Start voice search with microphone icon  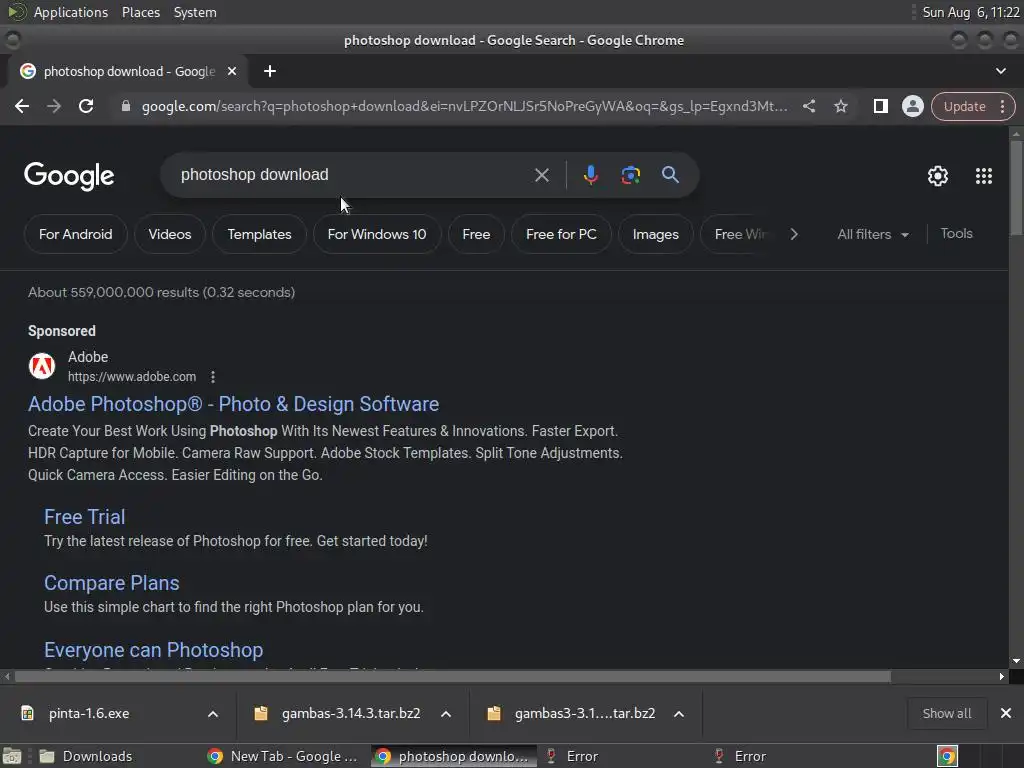pos(590,175)
